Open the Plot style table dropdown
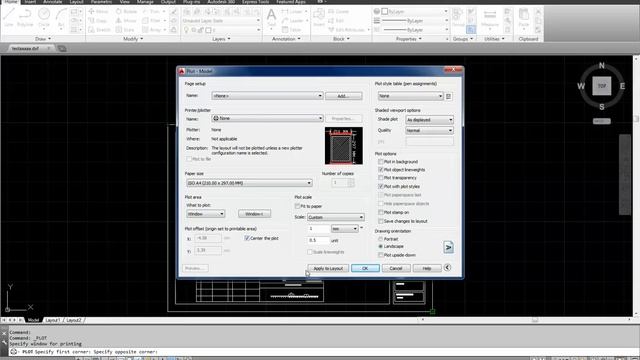Image resolution: width=640 pixels, height=360 pixels. (410, 96)
